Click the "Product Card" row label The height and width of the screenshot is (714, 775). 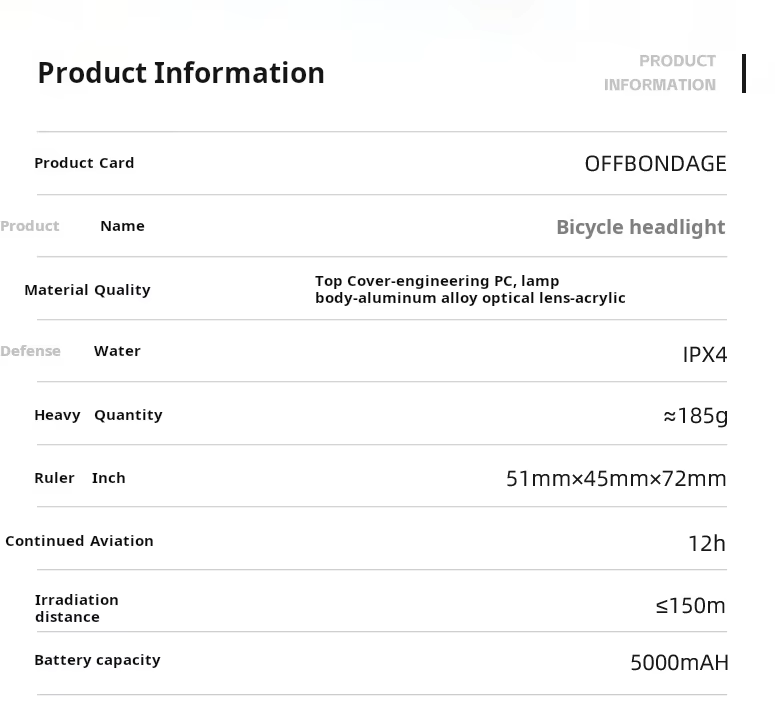84,163
